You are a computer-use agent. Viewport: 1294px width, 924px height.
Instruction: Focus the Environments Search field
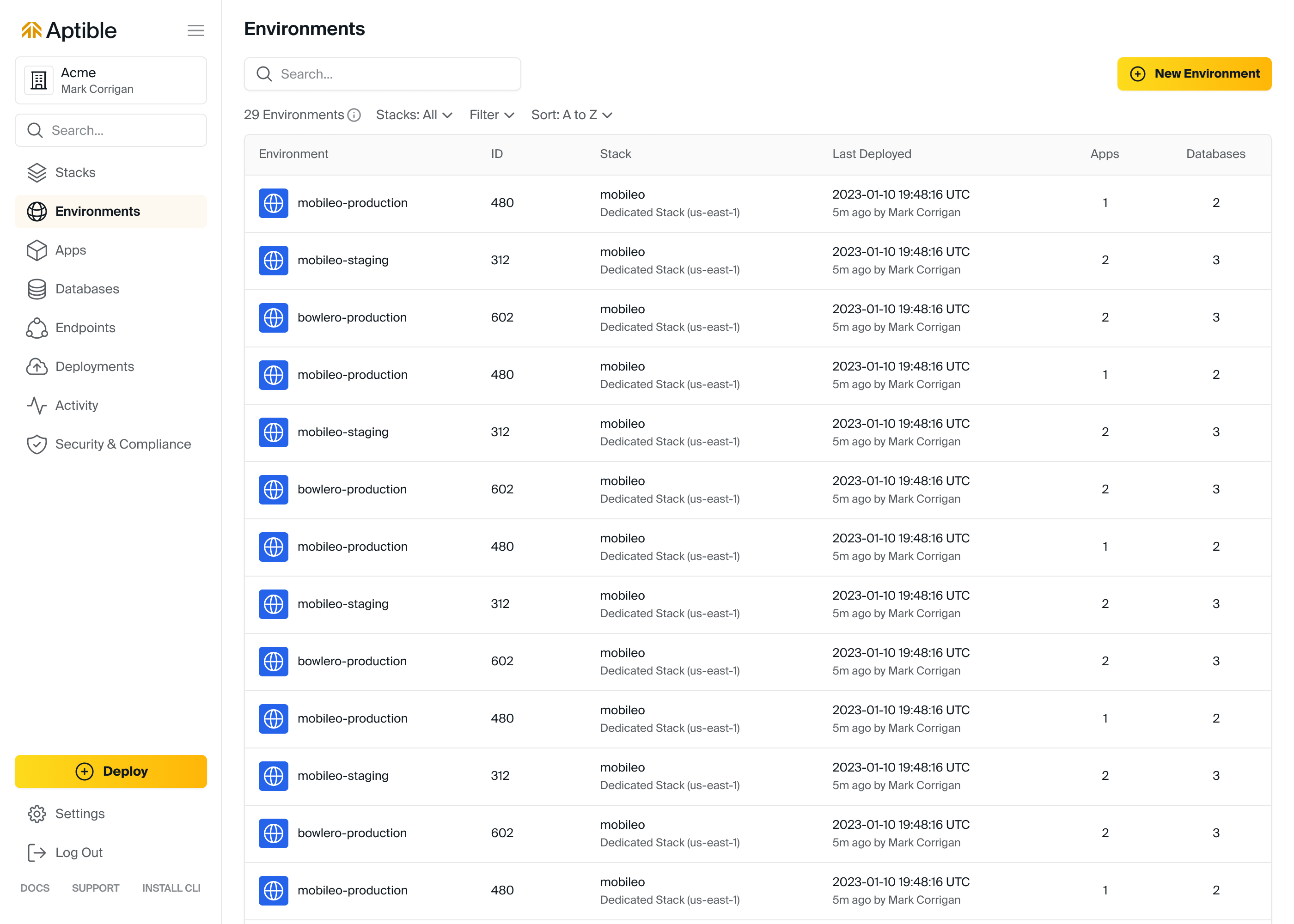click(382, 74)
